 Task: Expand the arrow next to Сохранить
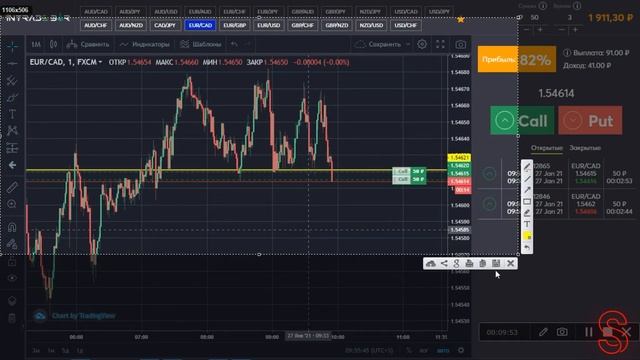[x=408, y=44]
